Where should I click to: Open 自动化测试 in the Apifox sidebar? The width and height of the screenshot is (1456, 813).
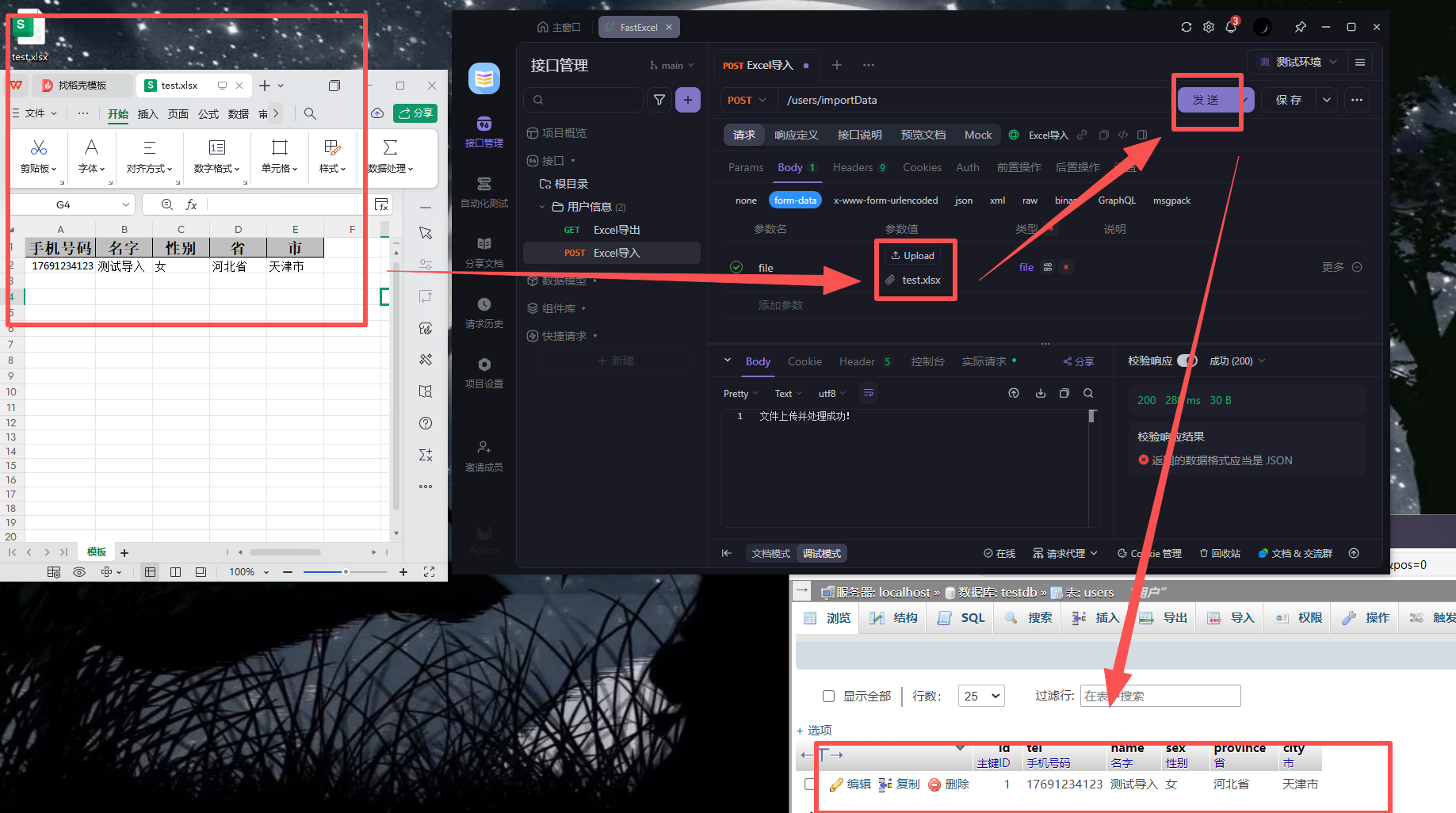pyautogui.click(x=483, y=192)
